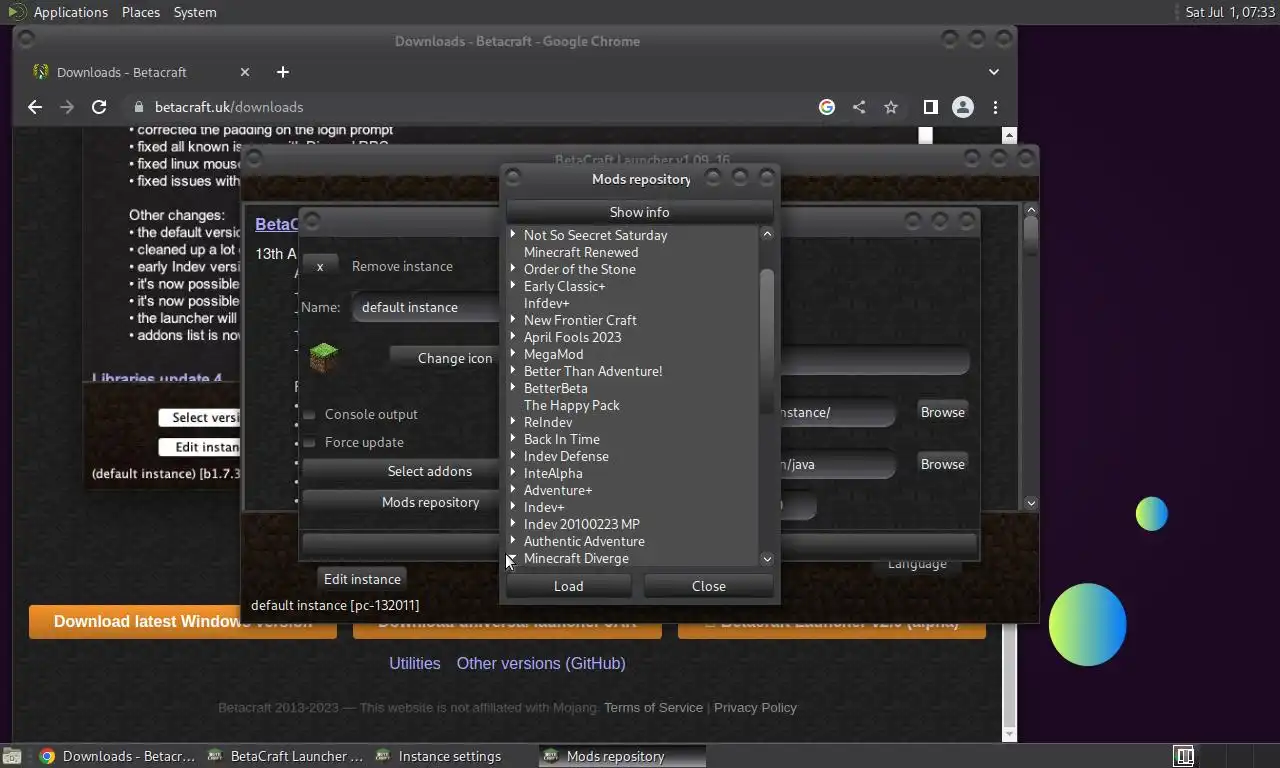
Task: Open Privacy Policy link
Action: click(755, 707)
